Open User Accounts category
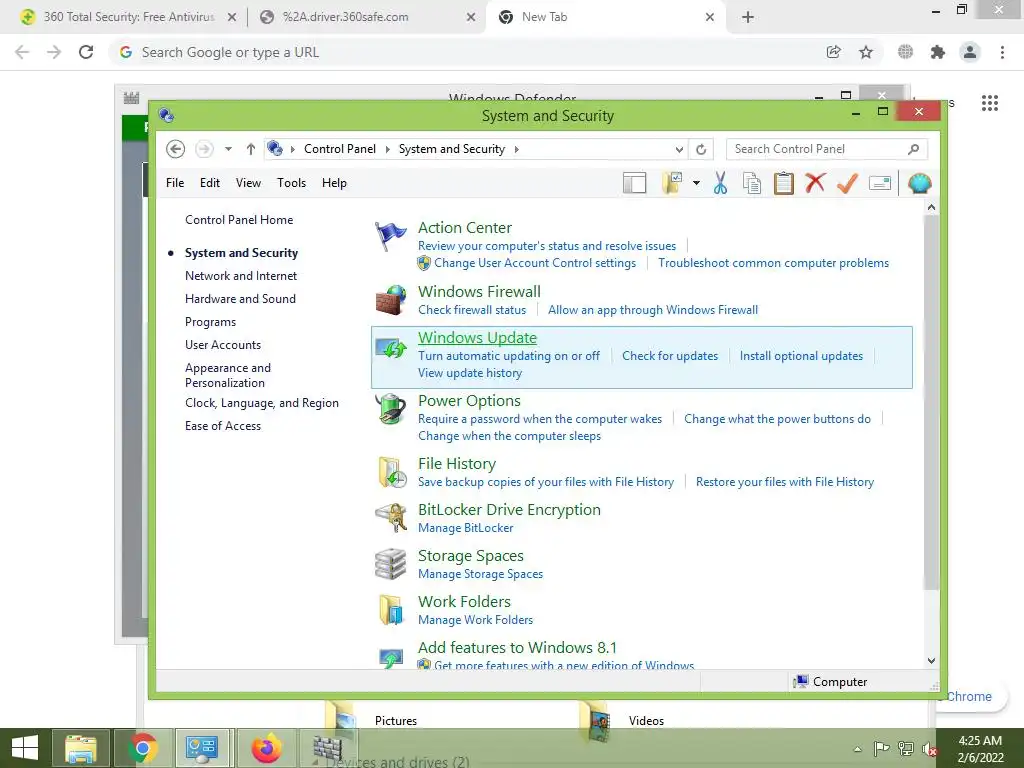 (223, 345)
